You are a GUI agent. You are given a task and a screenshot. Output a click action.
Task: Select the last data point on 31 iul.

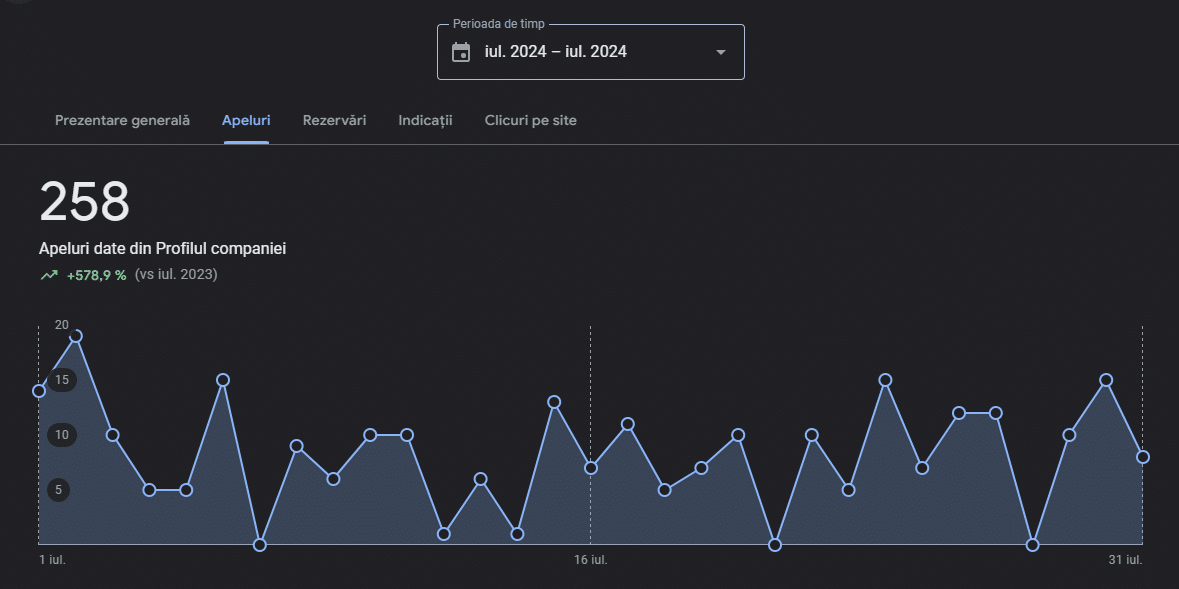(1143, 457)
